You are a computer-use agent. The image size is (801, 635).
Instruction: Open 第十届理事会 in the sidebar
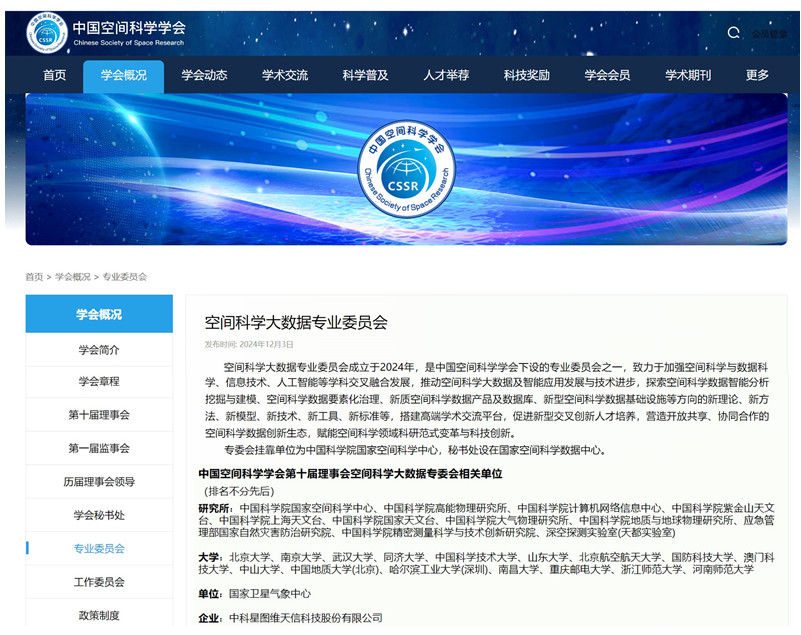click(x=99, y=415)
